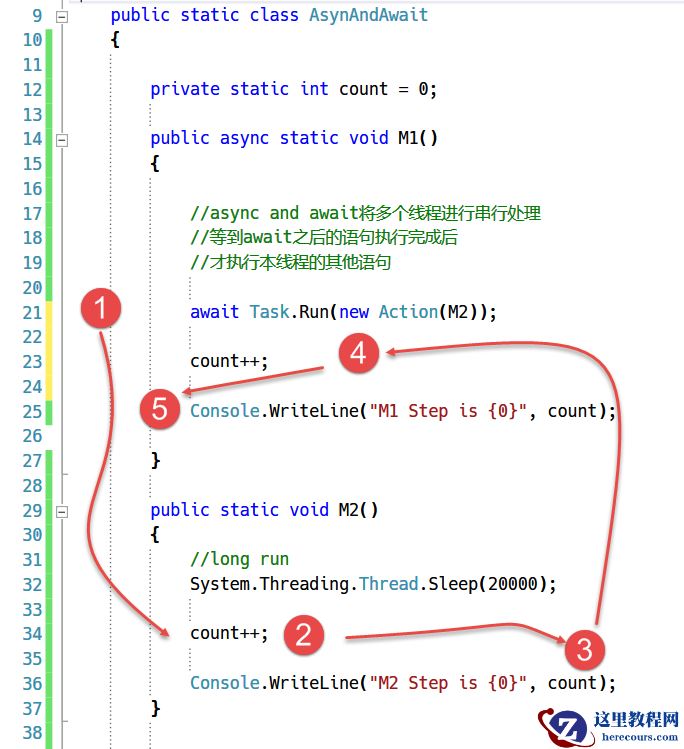Collapse the M2 method outline at line 29

pyautogui.click(x=62, y=512)
